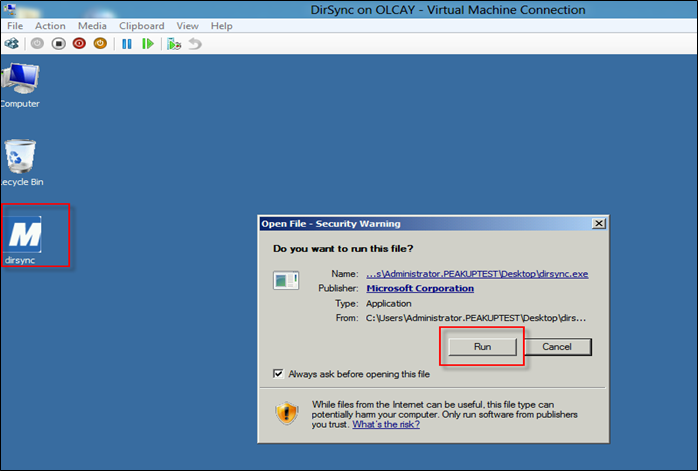Open the Action menu

[50, 26]
